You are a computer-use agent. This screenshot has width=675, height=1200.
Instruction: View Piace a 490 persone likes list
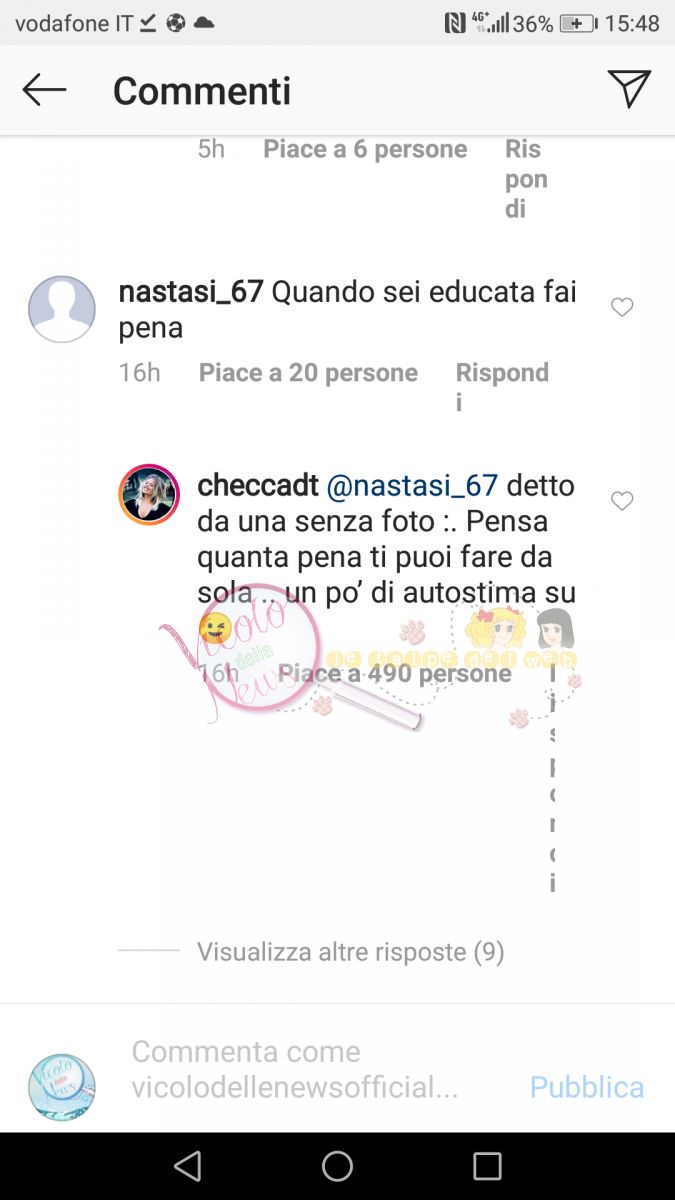coord(395,674)
